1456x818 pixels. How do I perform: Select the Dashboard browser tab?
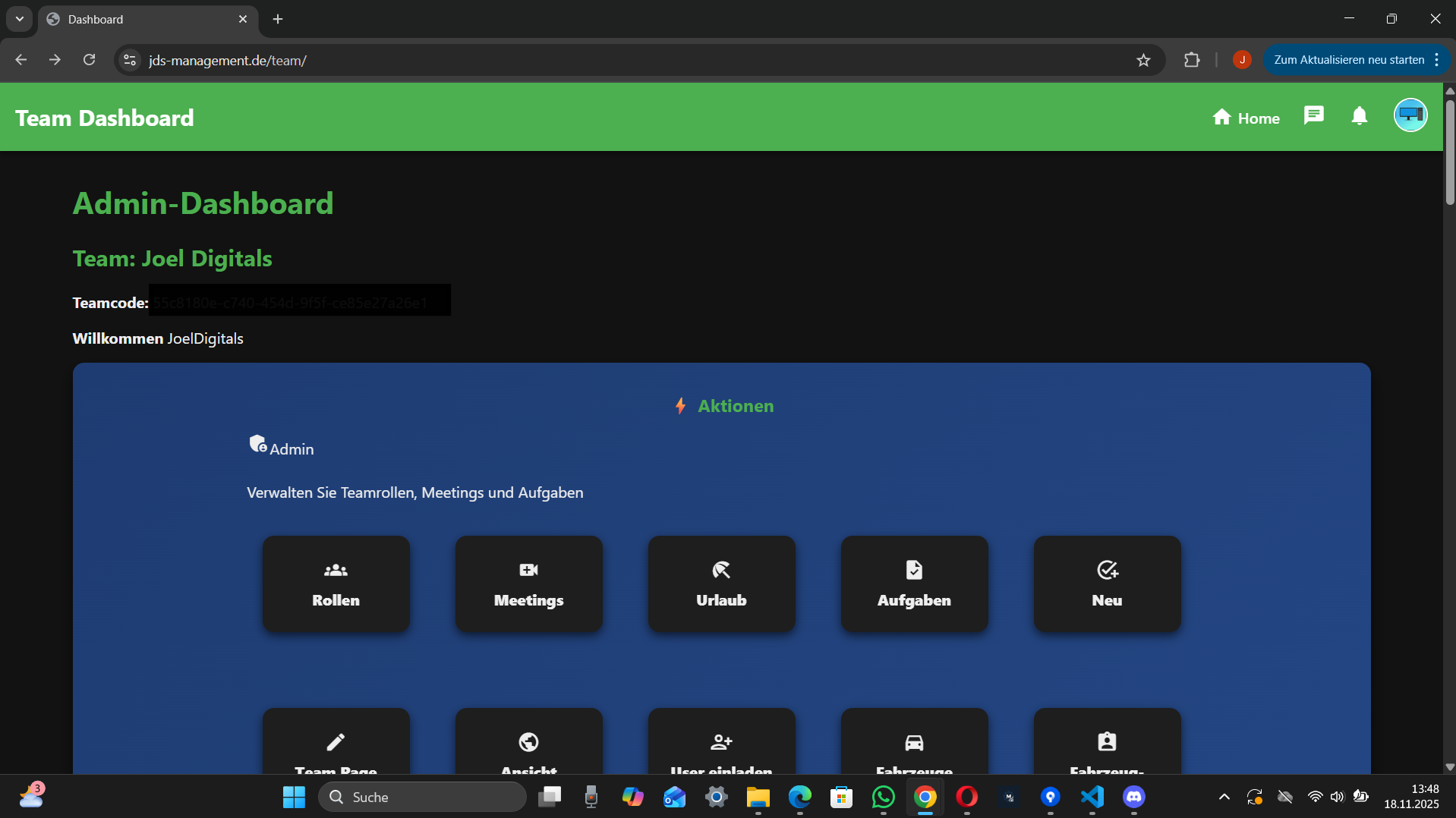pyautogui.click(x=114, y=19)
